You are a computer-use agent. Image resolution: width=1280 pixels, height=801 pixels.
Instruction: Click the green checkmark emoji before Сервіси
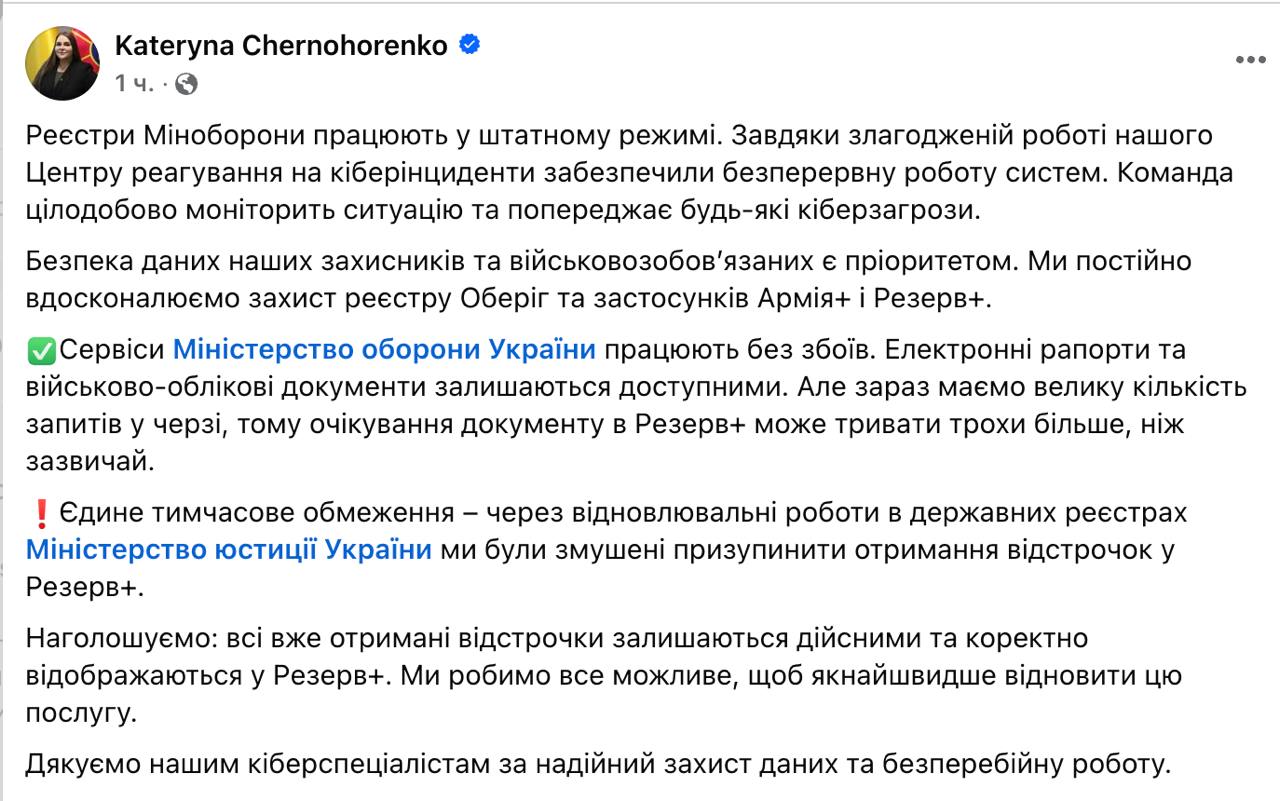pos(41,351)
